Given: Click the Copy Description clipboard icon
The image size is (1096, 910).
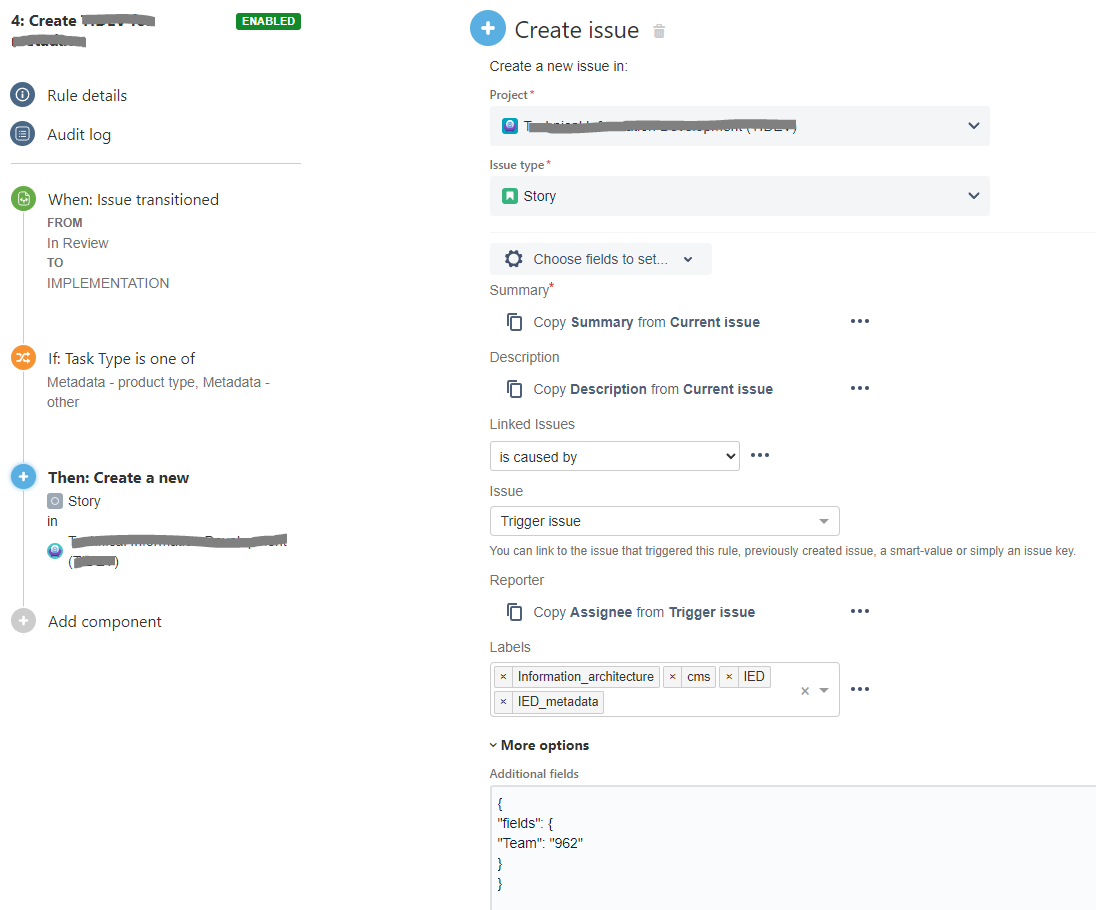Looking at the screenshot, I should (x=514, y=388).
